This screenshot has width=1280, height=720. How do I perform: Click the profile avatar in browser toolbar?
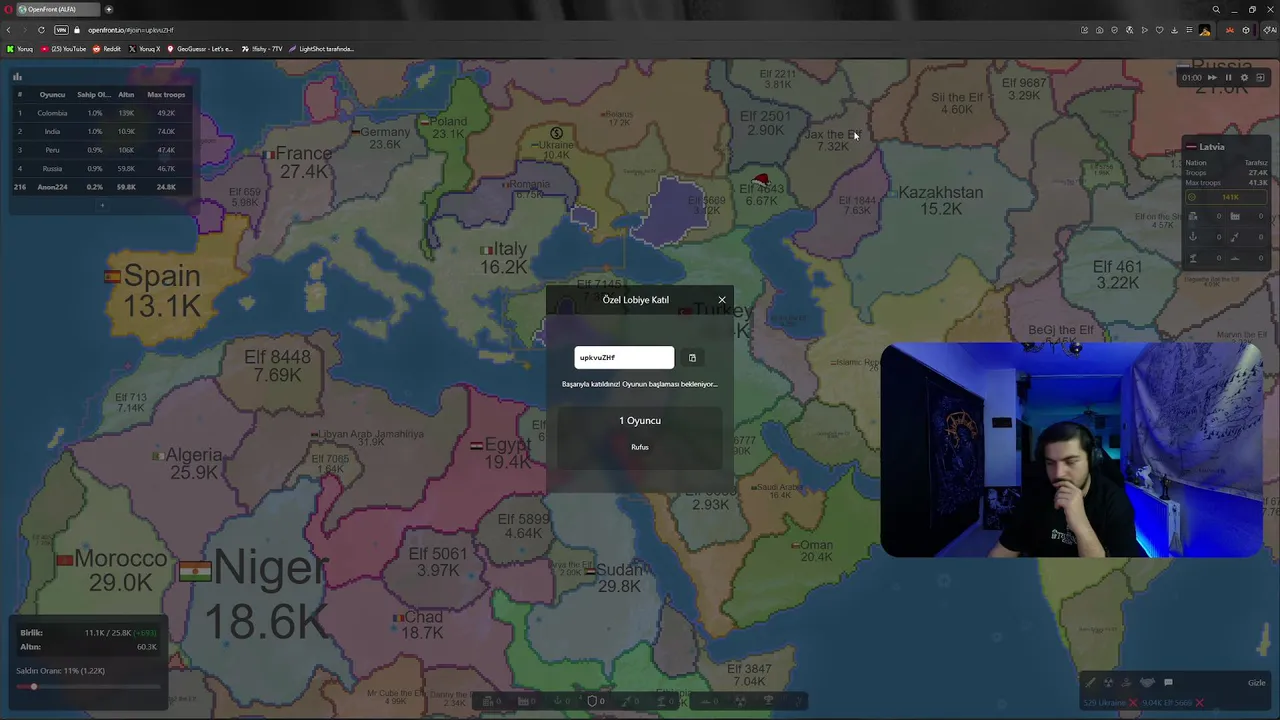point(1204,30)
